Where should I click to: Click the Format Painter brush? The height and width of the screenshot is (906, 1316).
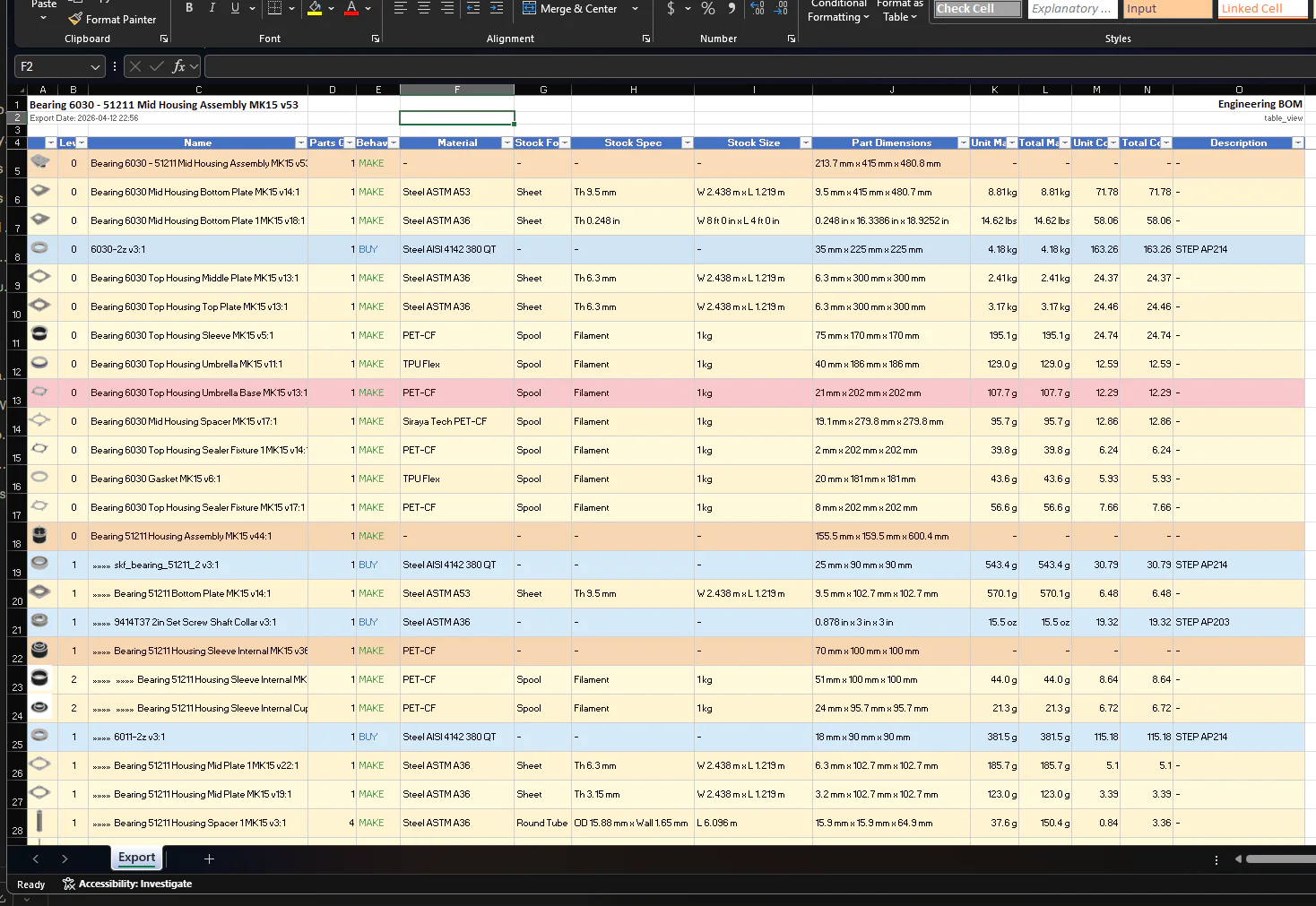point(76,19)
